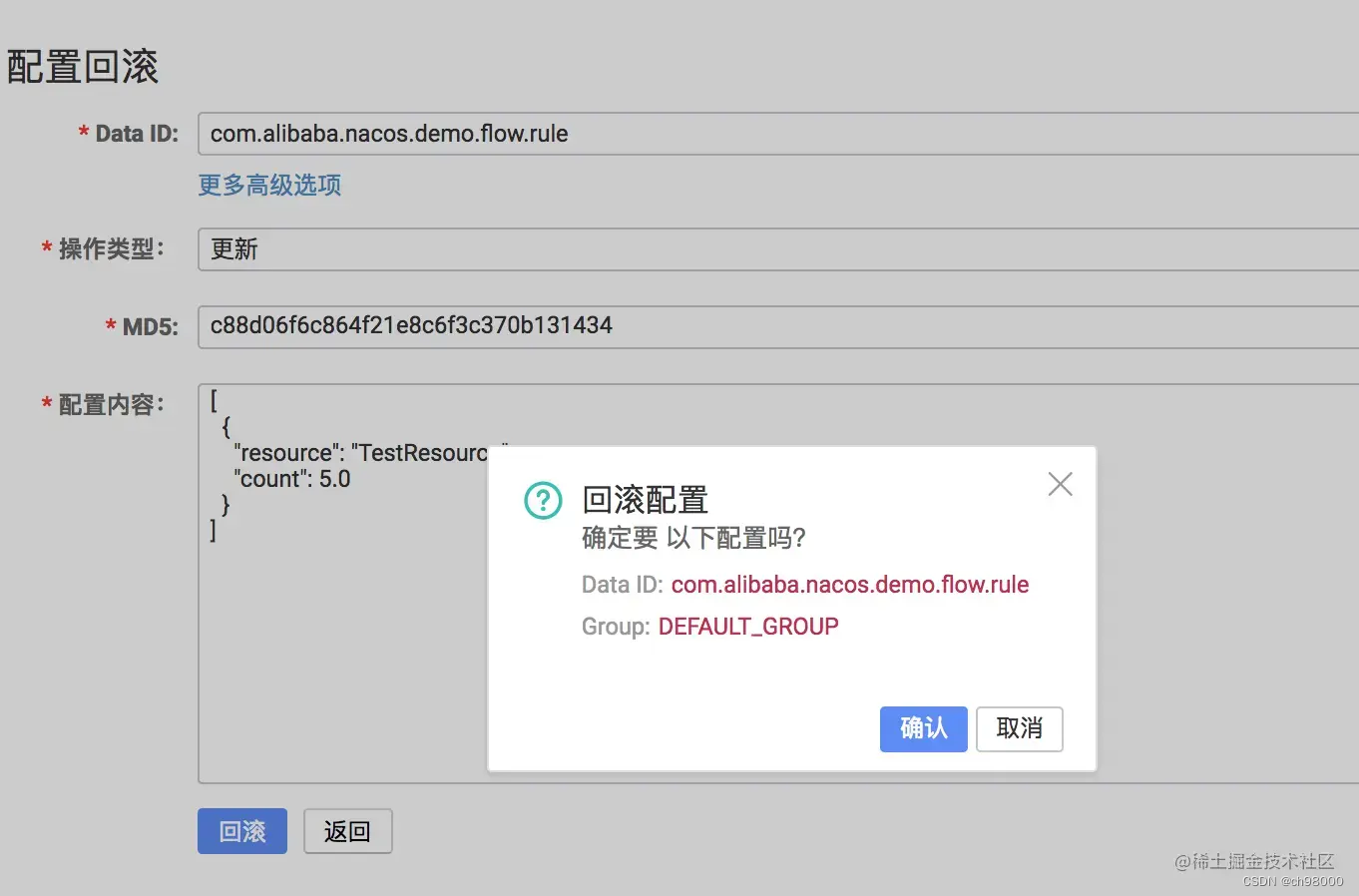Click the 配置回滚 page heading
This screenshot has width=1359, height=896.
(x=83, y=67)
